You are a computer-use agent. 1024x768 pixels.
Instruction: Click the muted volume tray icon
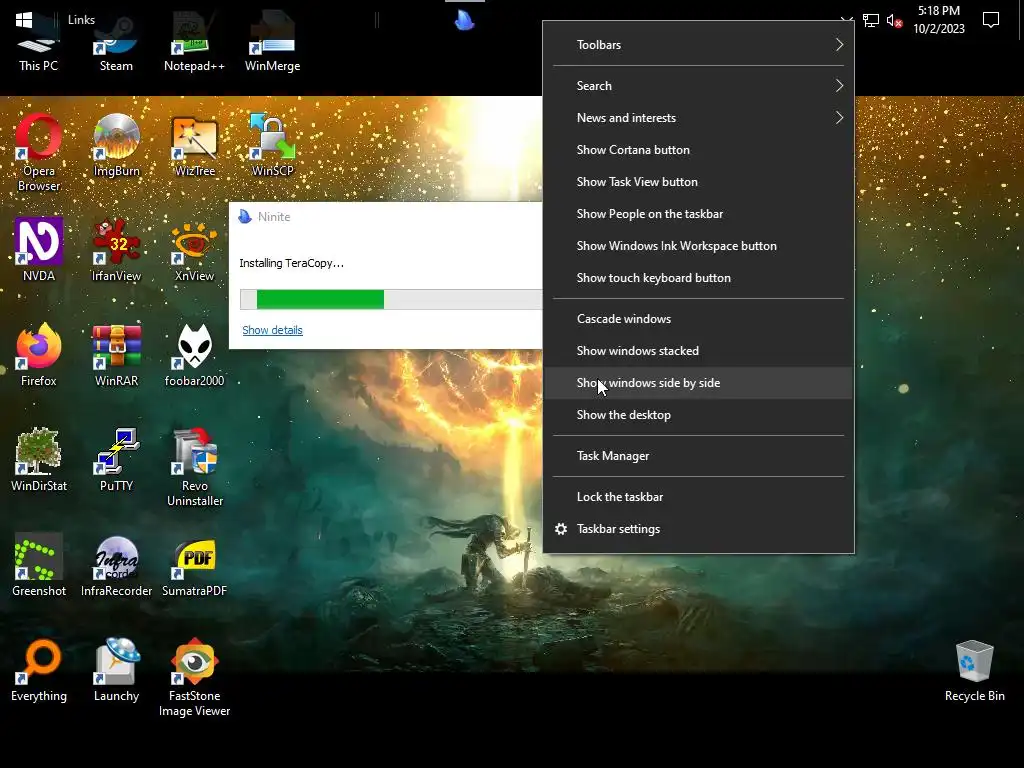point(894,20)
